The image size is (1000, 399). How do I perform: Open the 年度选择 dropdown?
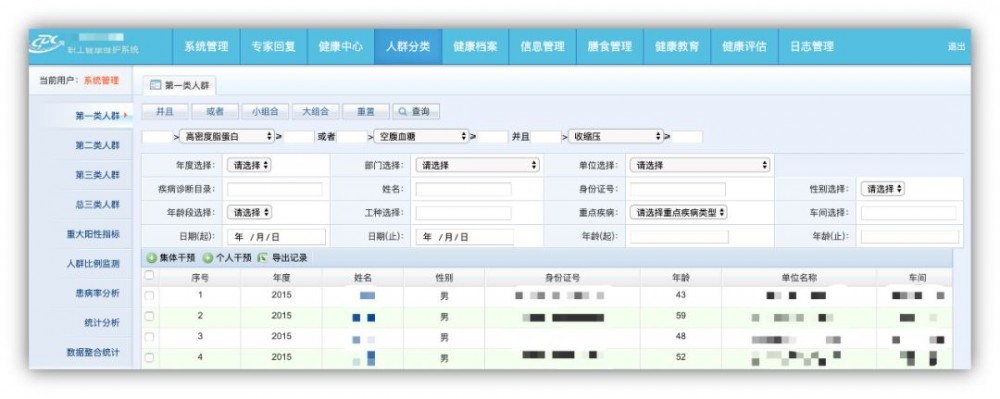[249, 165]
